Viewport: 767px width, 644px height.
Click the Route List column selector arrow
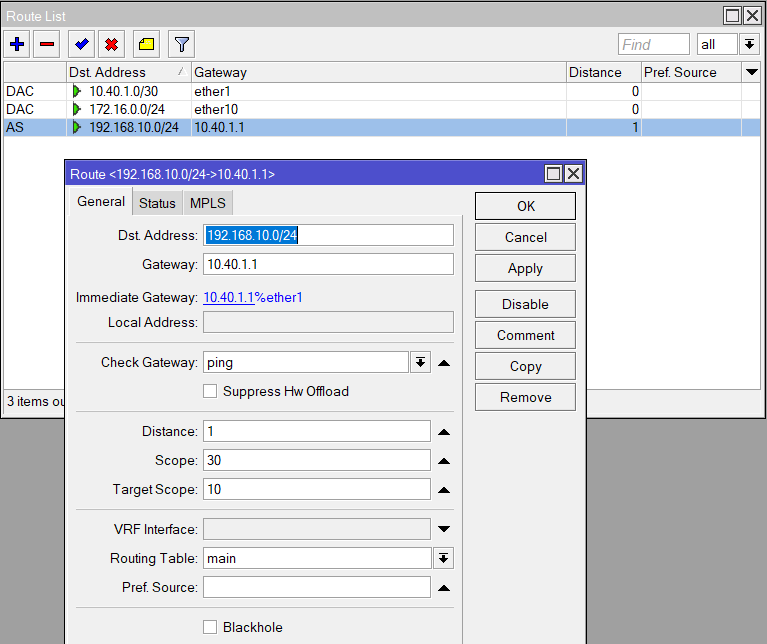[752, 72]
